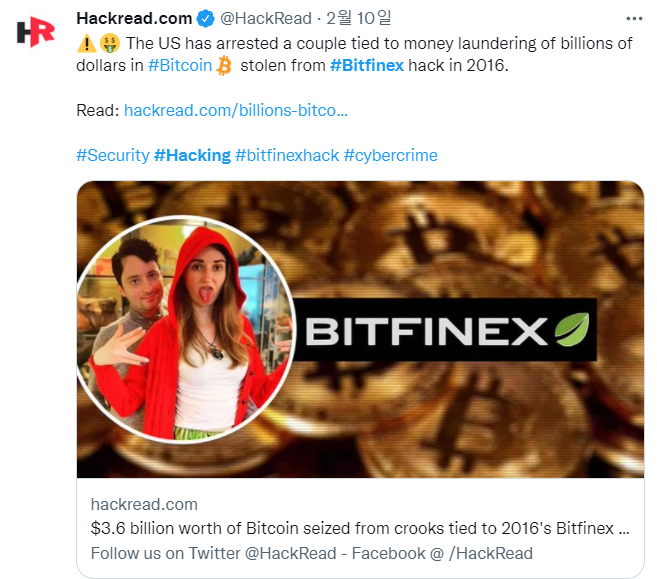Click the #Bitcoin hashtag
Viewport: 657px width, 579px height.
[x=180, y=65]
